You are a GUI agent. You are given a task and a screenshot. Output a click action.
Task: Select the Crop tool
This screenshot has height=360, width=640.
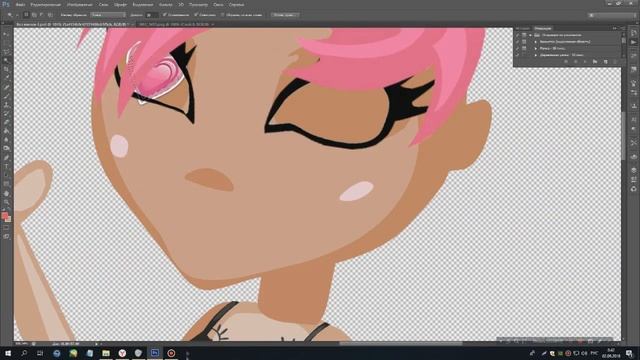[x=6, y=69]
